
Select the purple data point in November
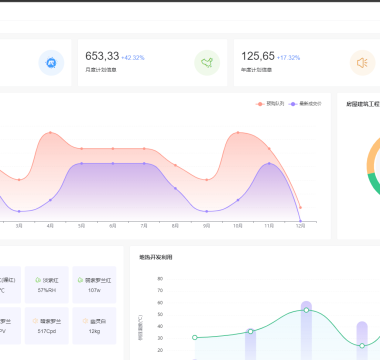[269, 163]
